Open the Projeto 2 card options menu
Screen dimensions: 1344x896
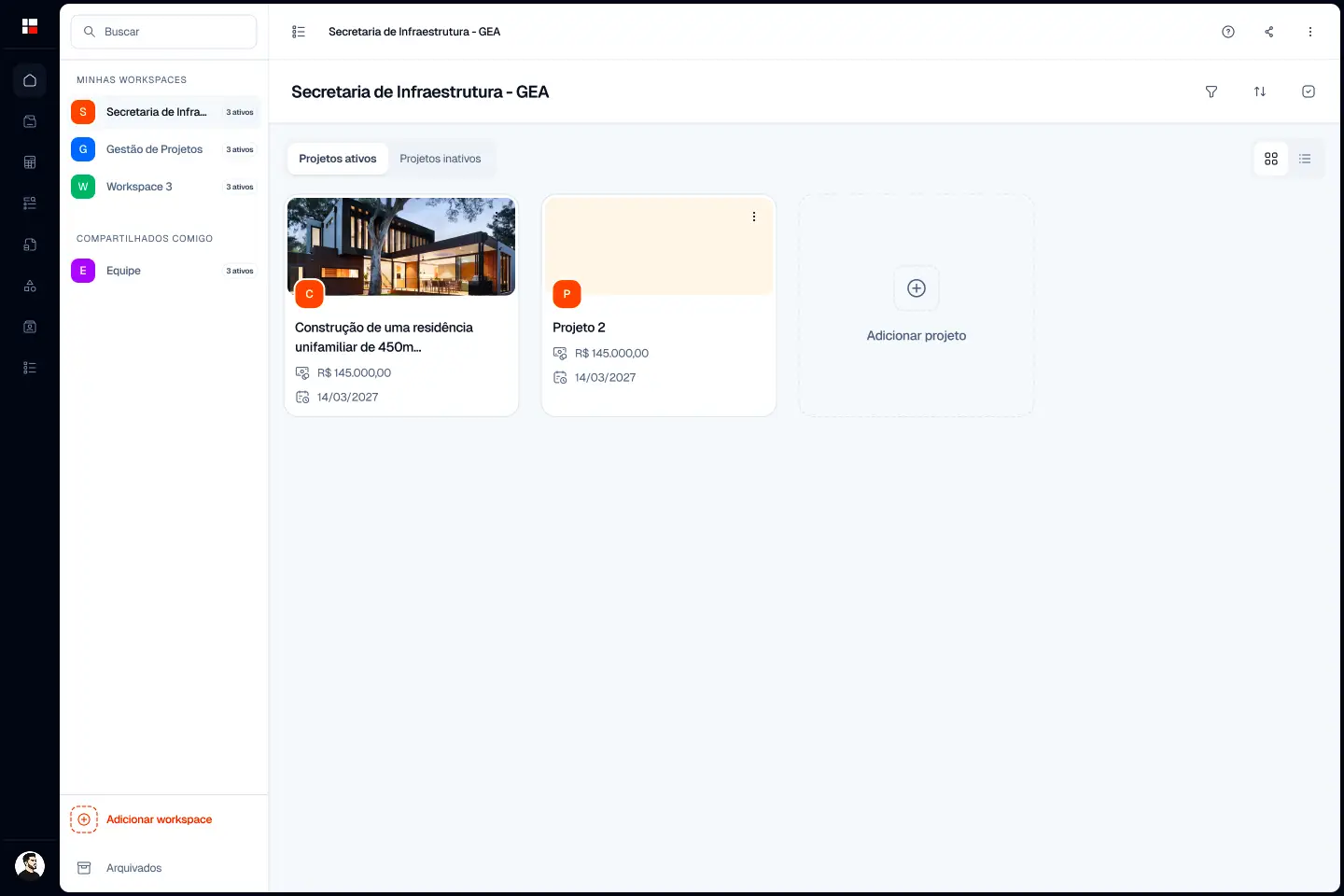click(x=754, y=217)
